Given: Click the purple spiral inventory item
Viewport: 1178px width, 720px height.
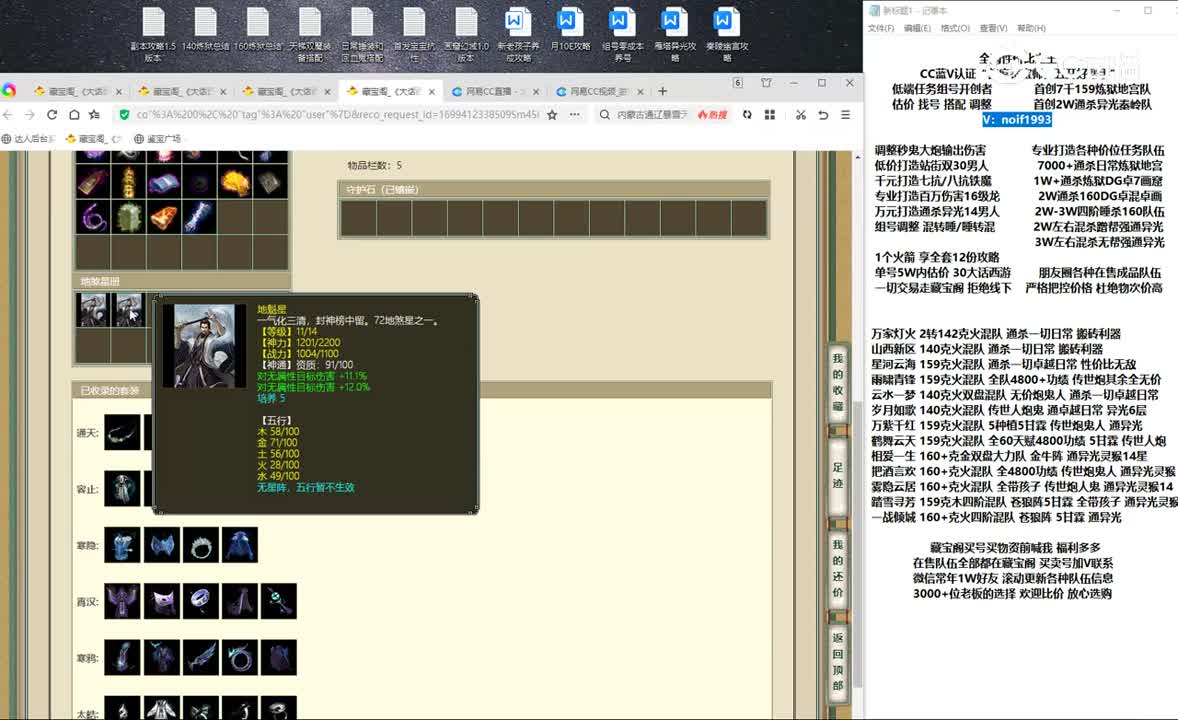Looking at the screenshot, I should coord(93,217).
